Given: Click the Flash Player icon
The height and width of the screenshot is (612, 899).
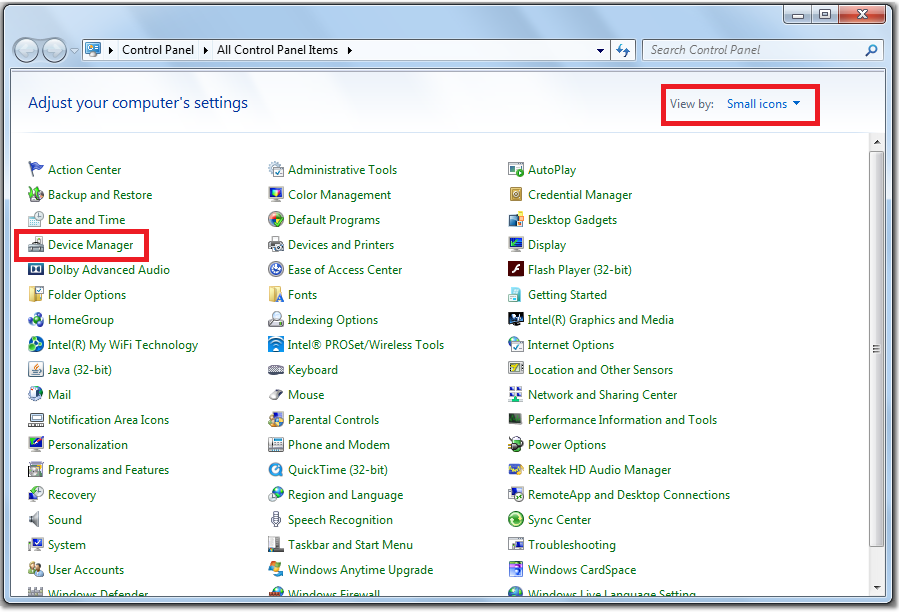Looking at the screenshot, I should pos(516,270).
